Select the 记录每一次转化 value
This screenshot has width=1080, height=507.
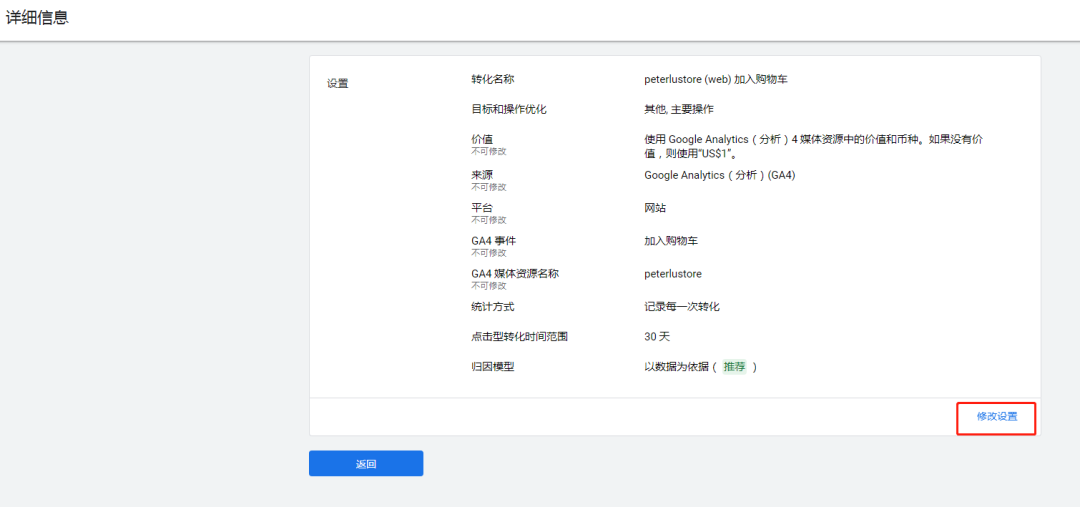pyautogui.click(x=682, y=307)
